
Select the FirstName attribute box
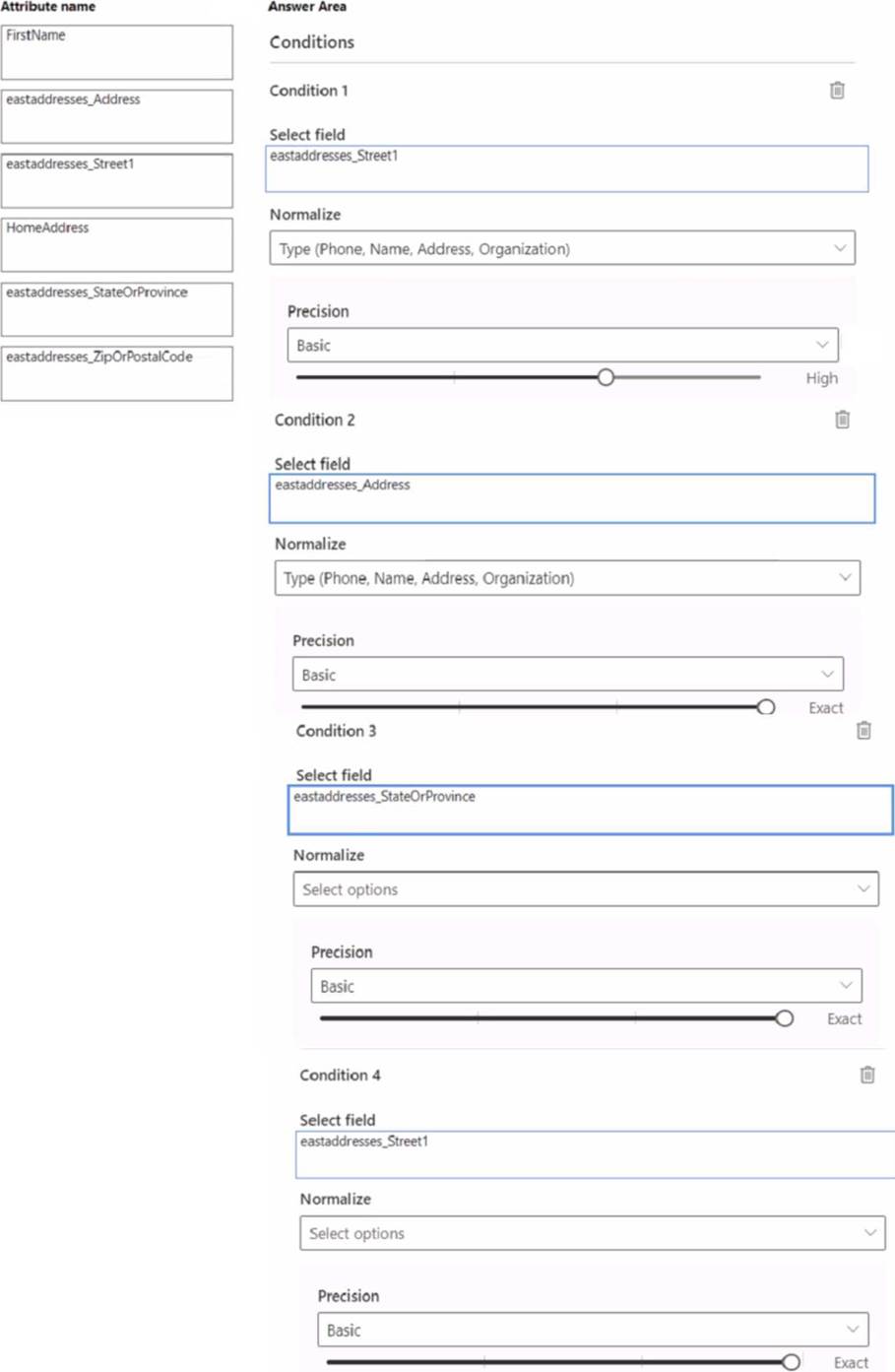pos(116,52)
